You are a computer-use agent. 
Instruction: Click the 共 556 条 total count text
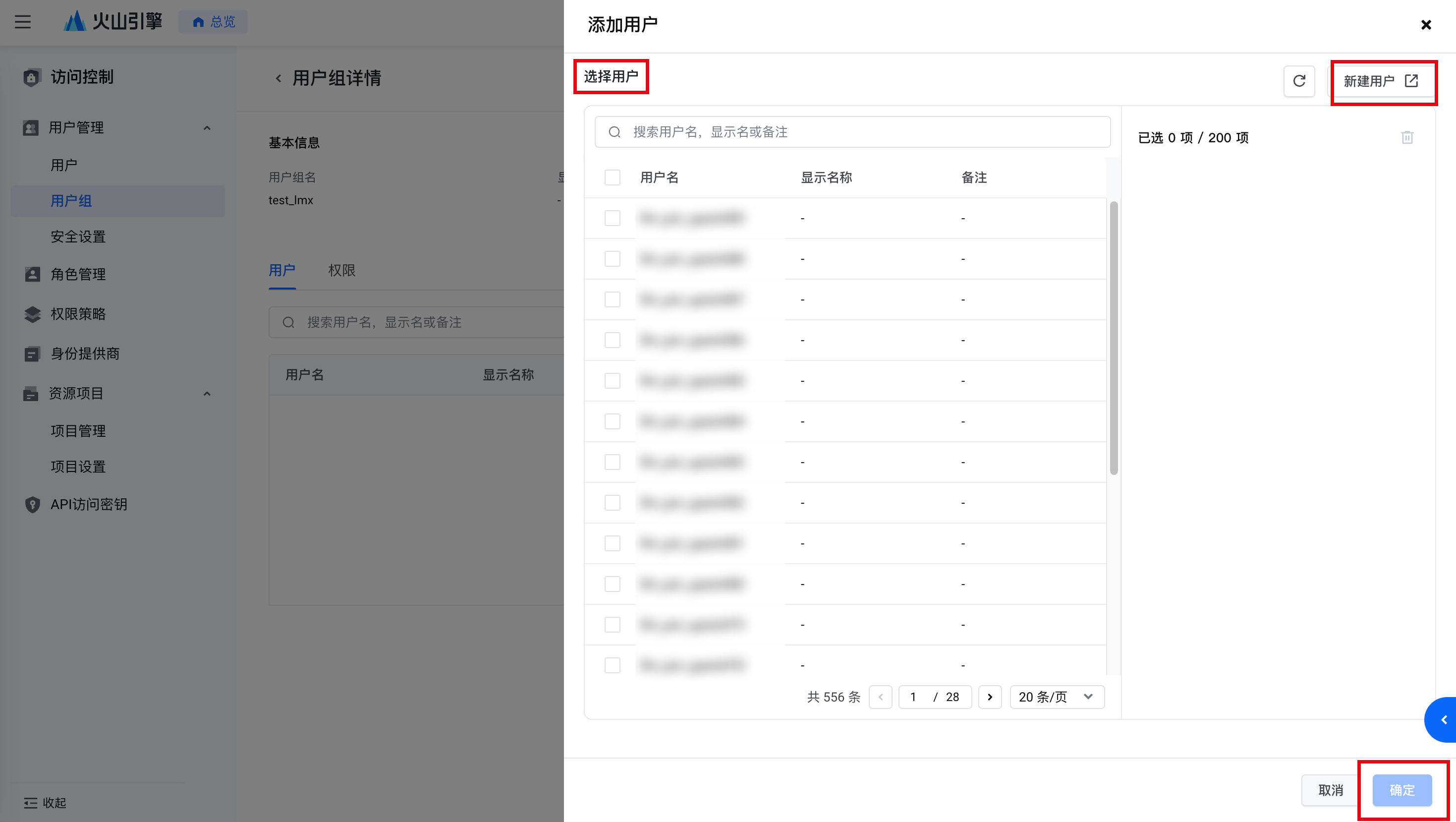(833, 697)
